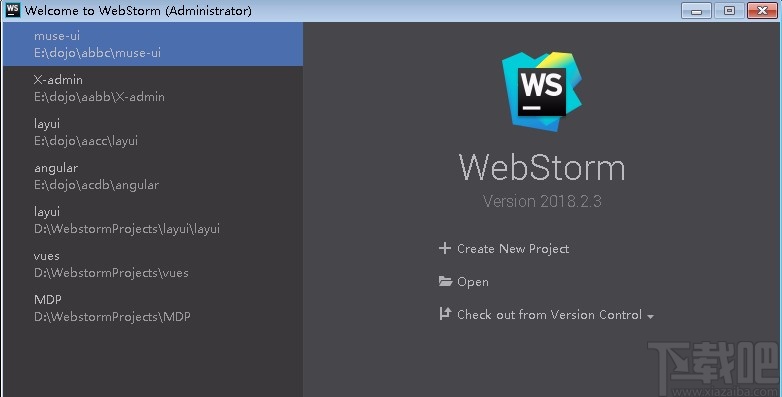Click the path E:\dojo\aabb\X-admin

[99, 97]
